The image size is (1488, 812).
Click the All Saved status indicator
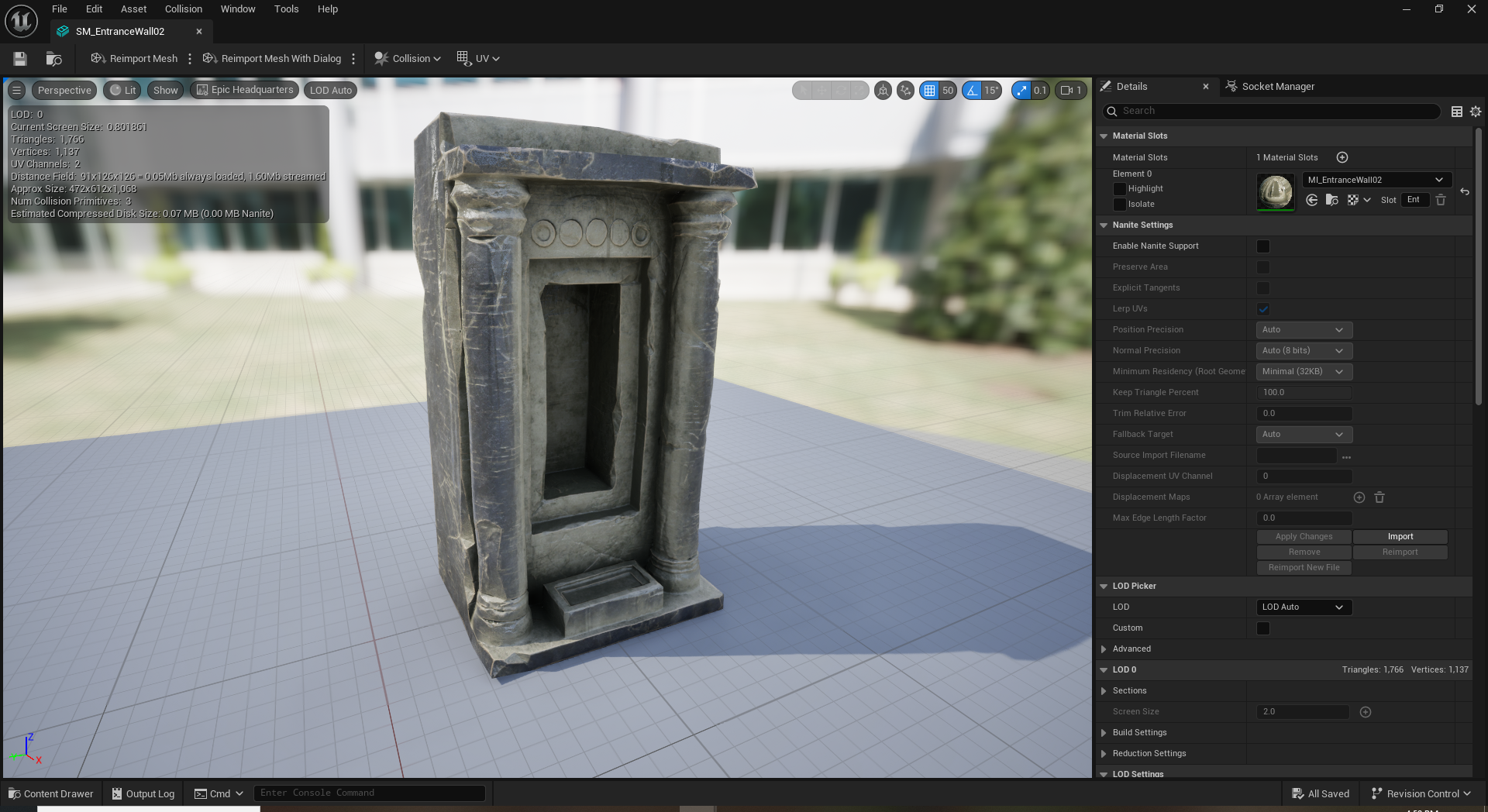coord(1321,793)
